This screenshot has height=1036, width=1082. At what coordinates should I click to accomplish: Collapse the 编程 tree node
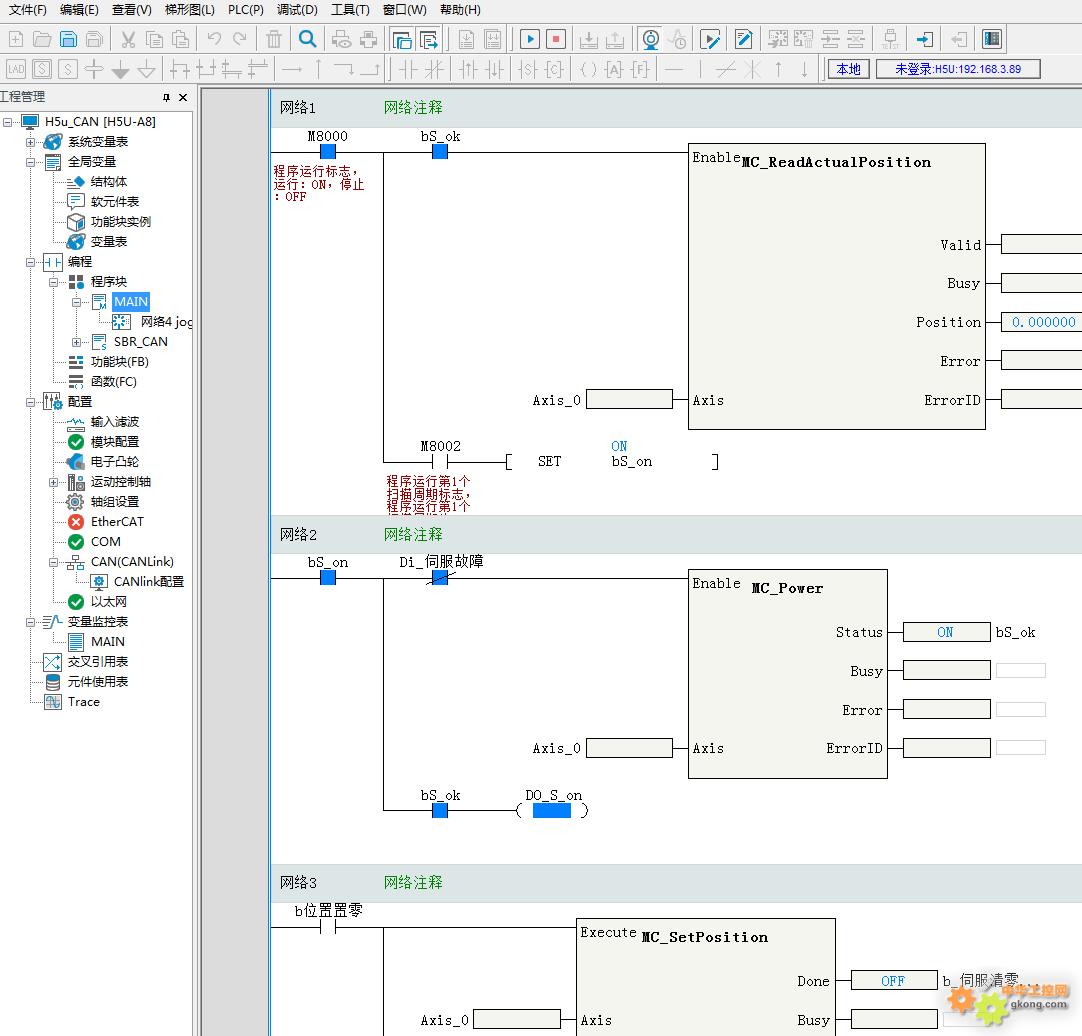(x=30, y=262)
